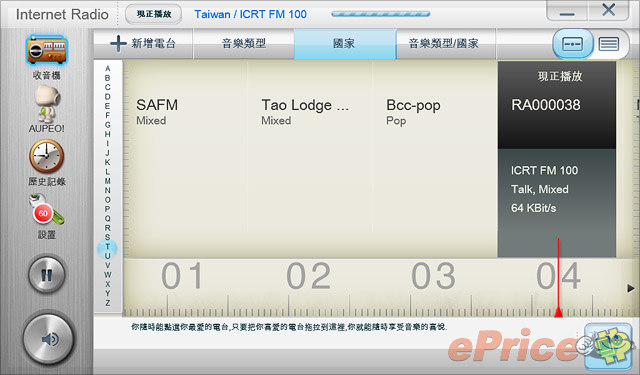Open the AUPEO! robot icon
The width and height of the screenshot is (640, 375).
coord(47,104)
